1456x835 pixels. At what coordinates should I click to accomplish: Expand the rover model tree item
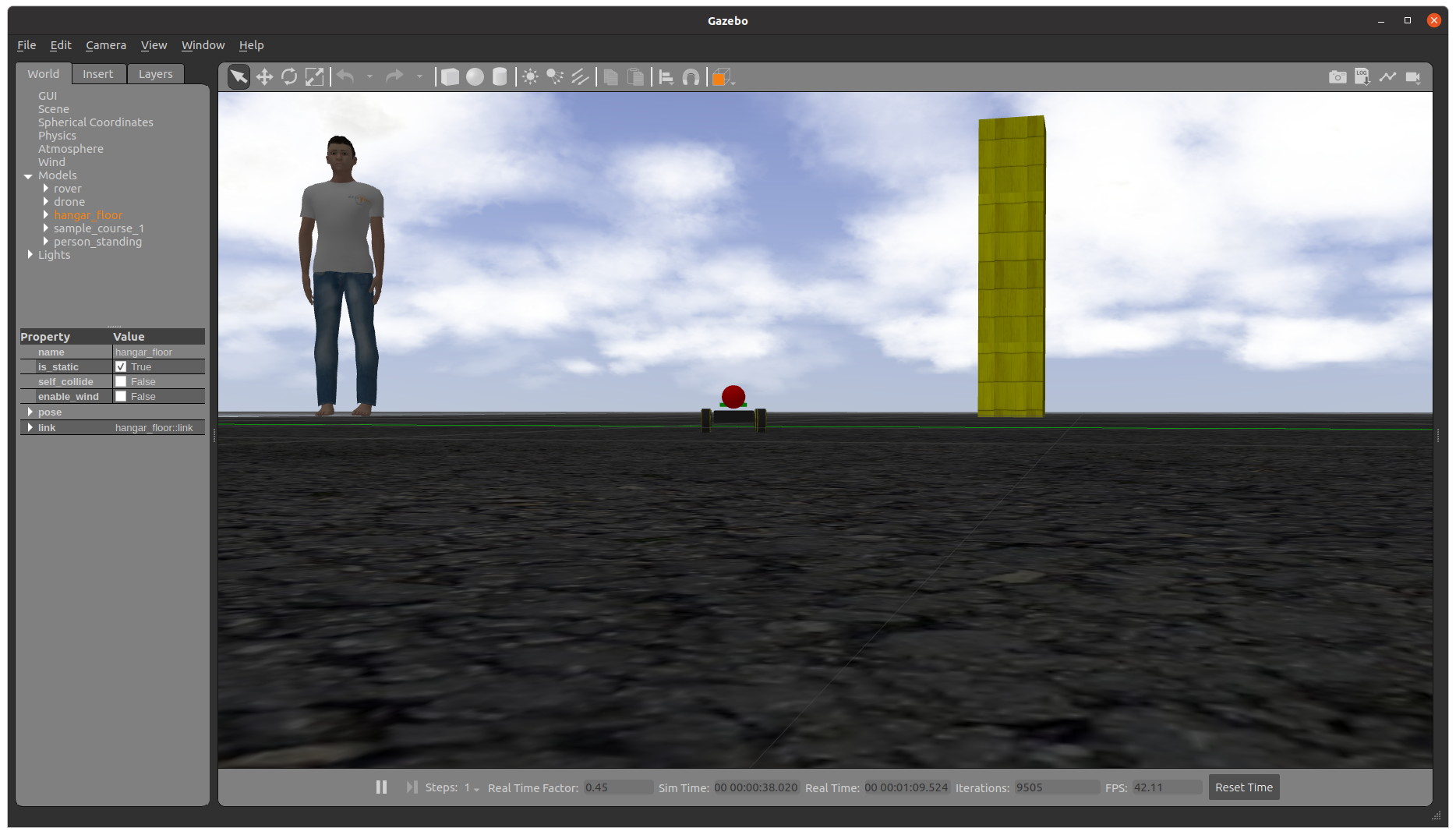[46, 189]
